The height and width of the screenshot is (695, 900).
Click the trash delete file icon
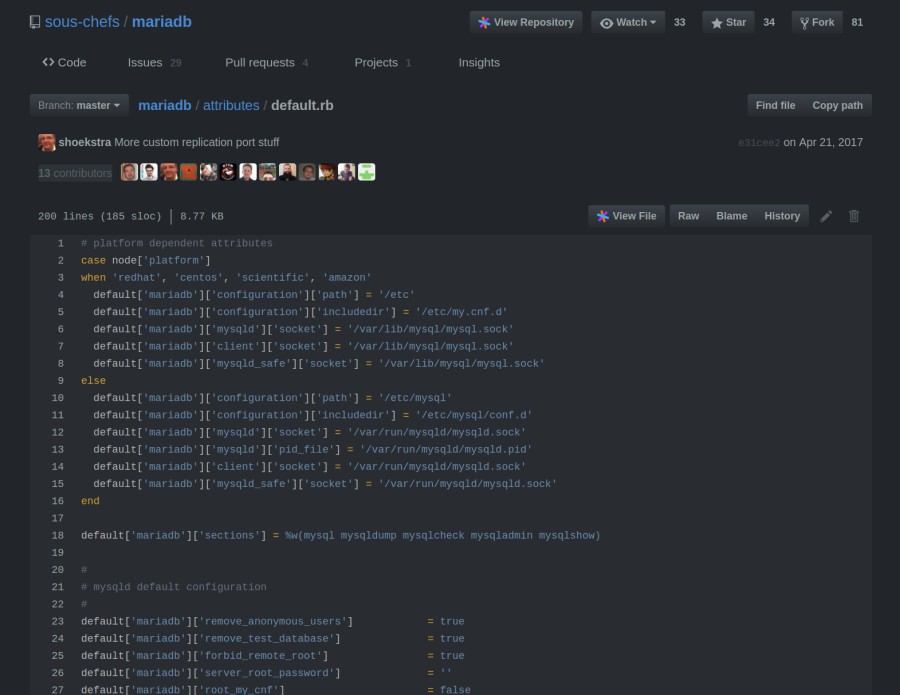(854, 216)
